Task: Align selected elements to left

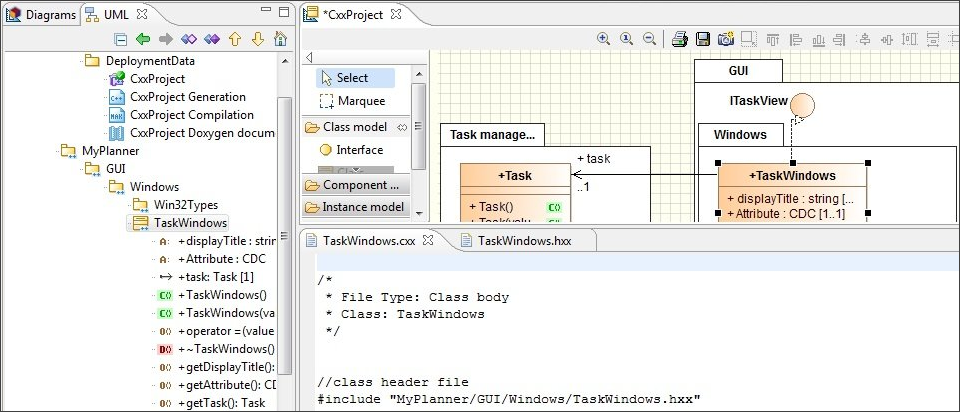Action: 796,39
